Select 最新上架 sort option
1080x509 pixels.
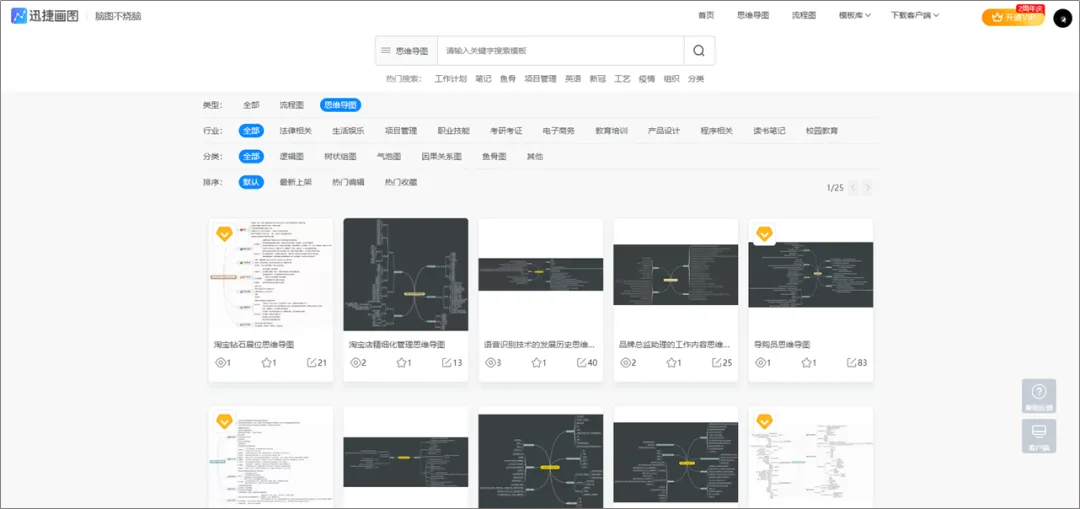pyautogui.click(x=295, y=183)
